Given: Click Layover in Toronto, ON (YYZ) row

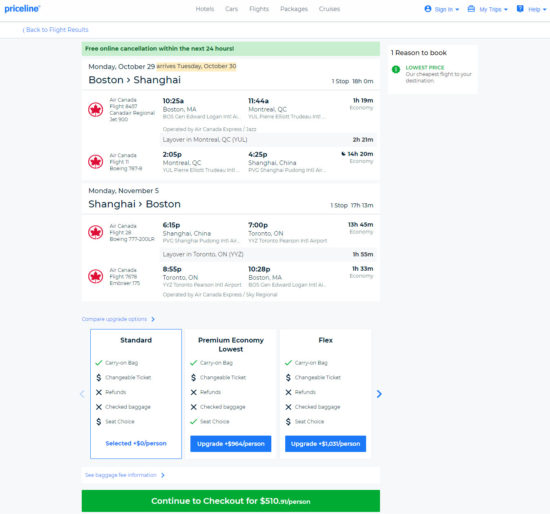Looking at the screenshot, I should point(268,254).
